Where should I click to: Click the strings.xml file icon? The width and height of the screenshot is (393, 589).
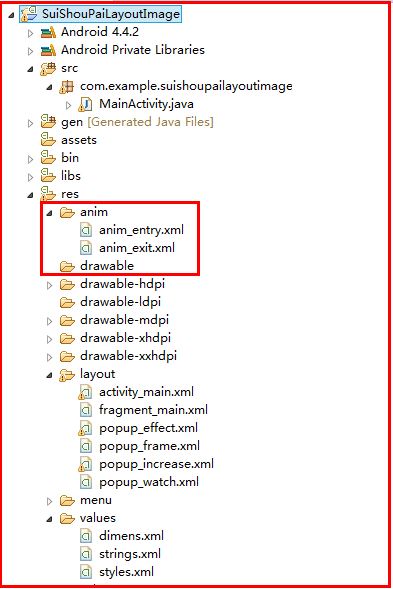[x=86, y=554]
